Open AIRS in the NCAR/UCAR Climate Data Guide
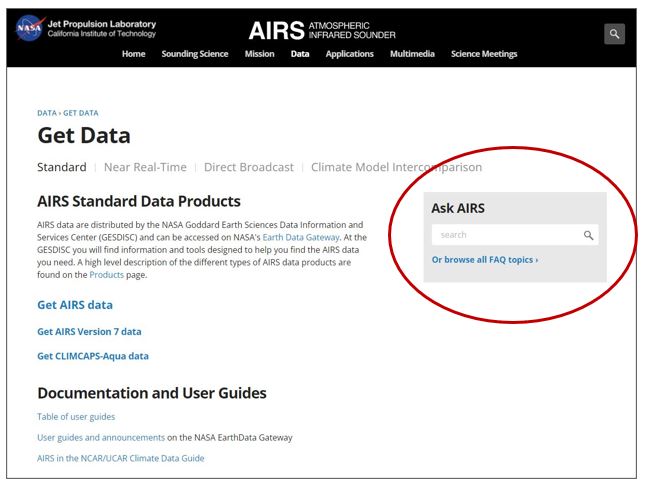This screenshot has height=487, width=646. pos(121,458)
